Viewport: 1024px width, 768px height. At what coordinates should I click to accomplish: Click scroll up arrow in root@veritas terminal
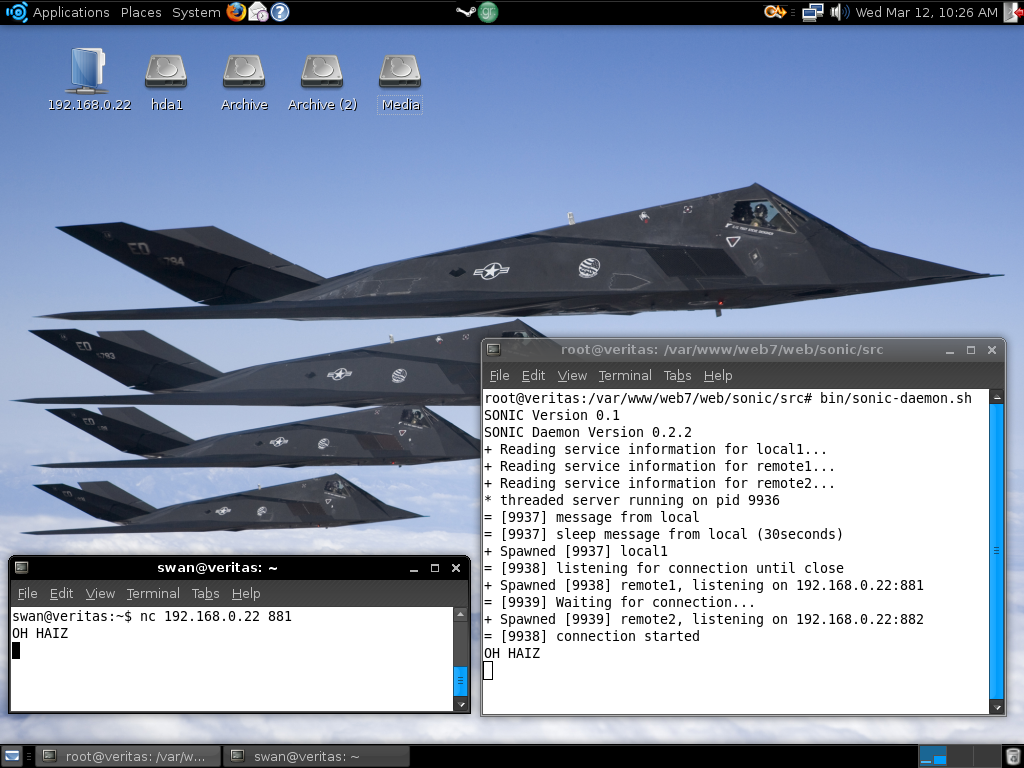click(x=996, y=396)
